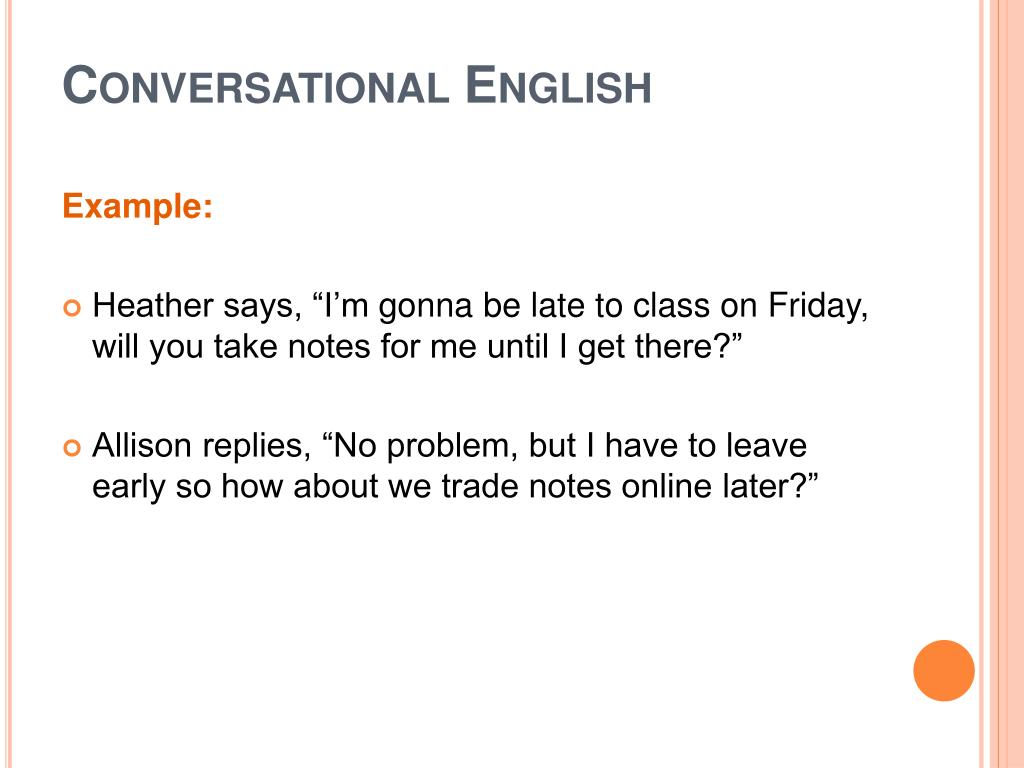Click the word ENGLISH in the title
The height and width of the screenshot is (768, 1024).
pos(558,85)
